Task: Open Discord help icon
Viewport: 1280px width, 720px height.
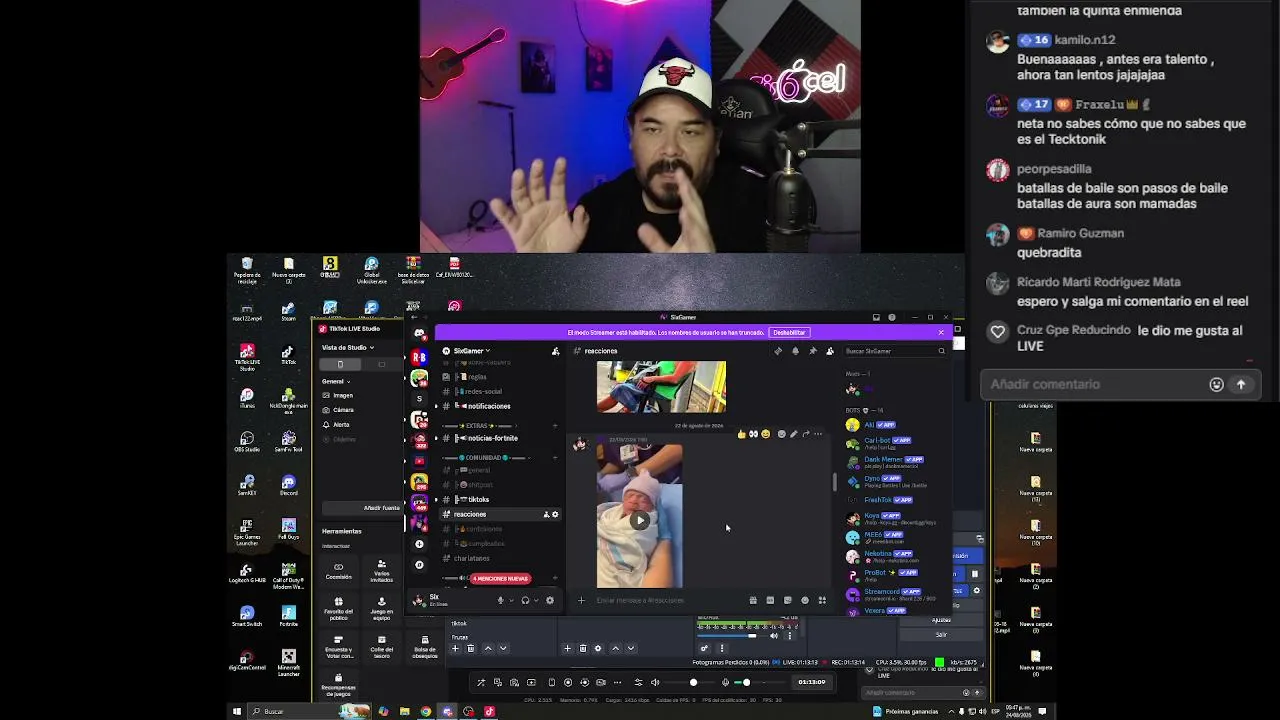Action: click(892, 318)
